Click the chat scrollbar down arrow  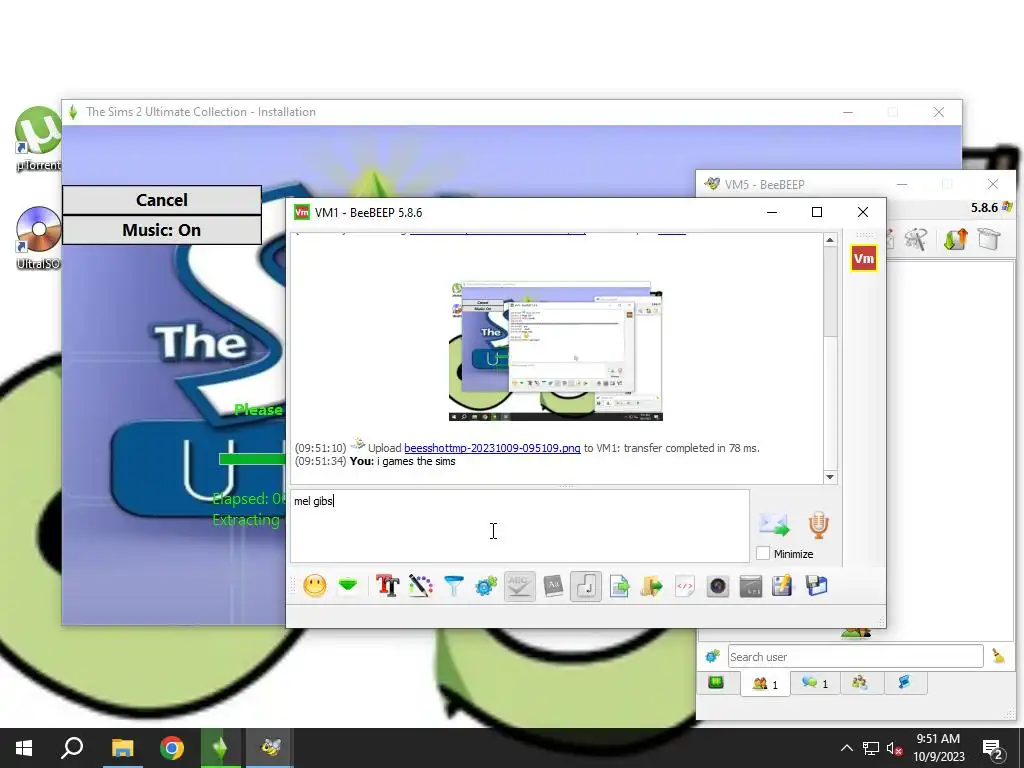[x=830, y=477]
